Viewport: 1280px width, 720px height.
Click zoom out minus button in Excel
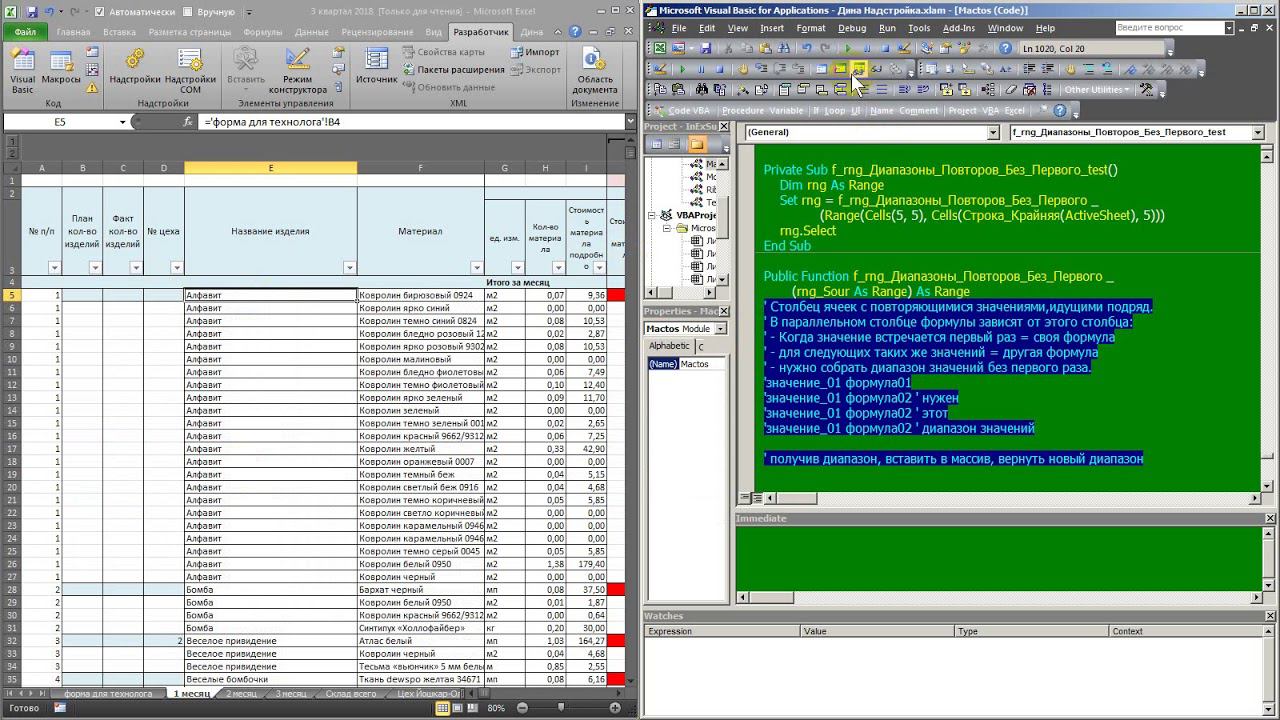pos(522,708)
